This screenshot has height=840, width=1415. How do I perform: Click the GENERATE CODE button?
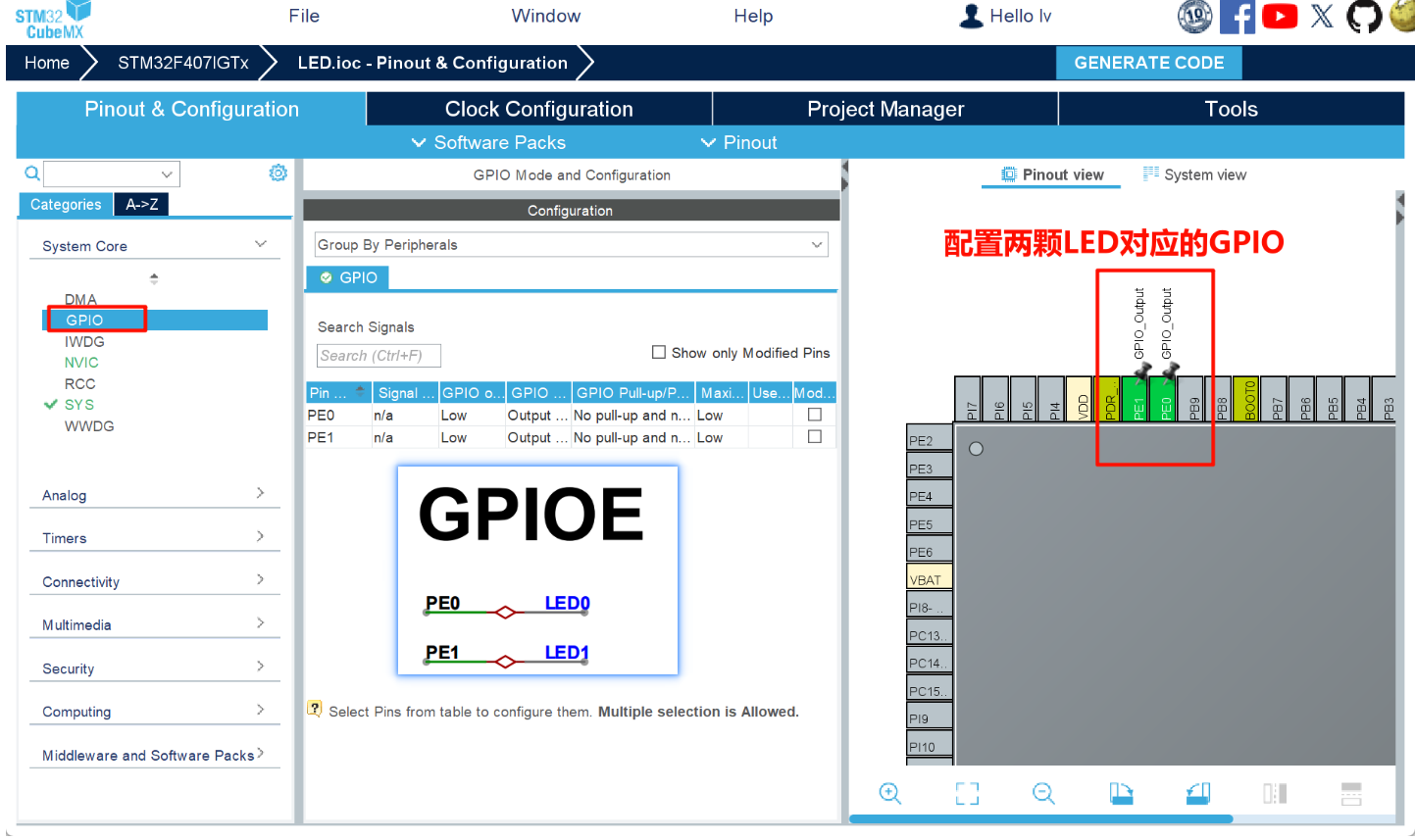point(1148,62)
